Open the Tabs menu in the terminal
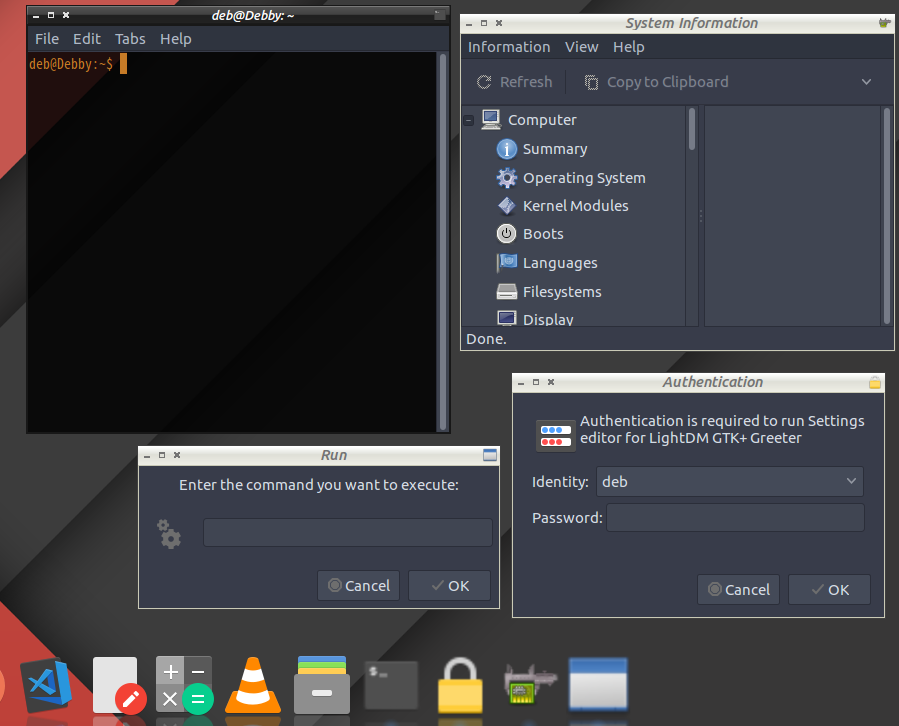Screen dimensions: 899x726 pyautogui.click(x=130, y=39)
